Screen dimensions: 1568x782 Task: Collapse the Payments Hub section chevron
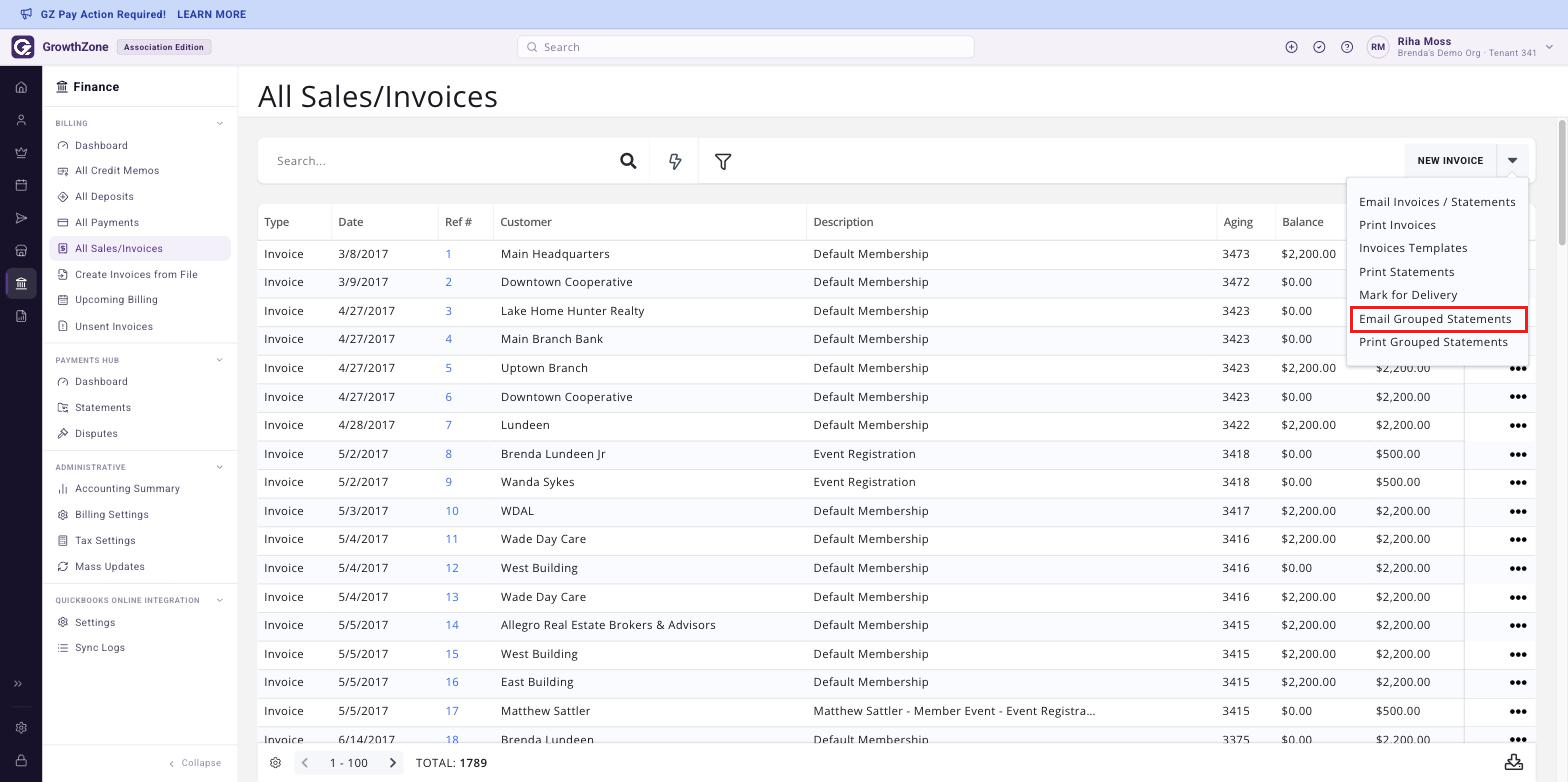tap(220, 360)
